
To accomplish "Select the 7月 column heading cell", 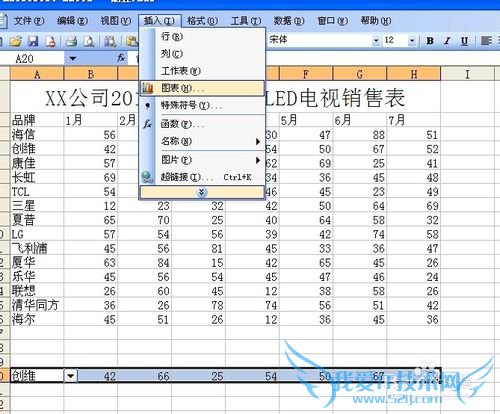I will pos(414,120).
